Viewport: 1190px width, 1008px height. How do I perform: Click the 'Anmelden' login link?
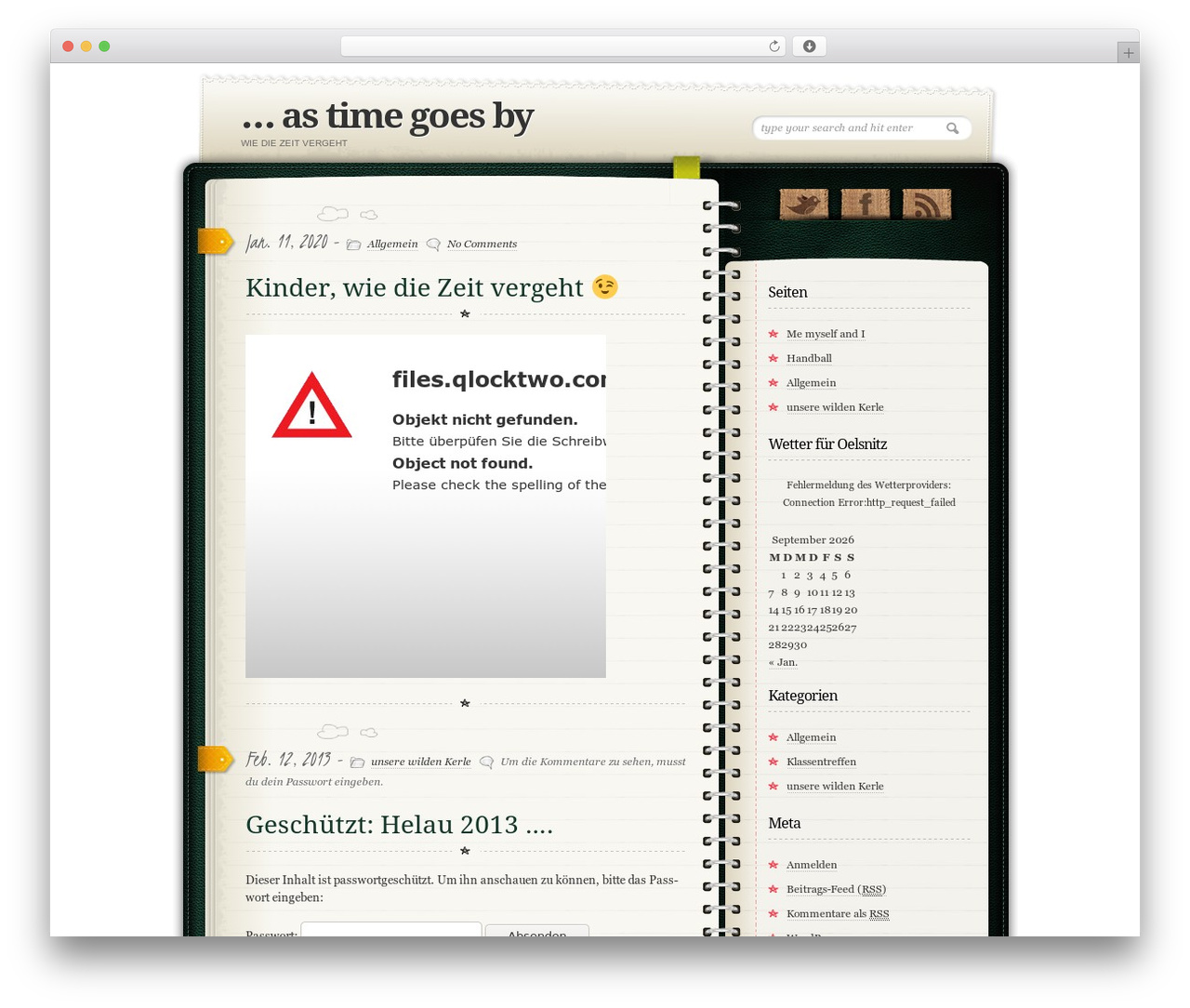point(812,865)
